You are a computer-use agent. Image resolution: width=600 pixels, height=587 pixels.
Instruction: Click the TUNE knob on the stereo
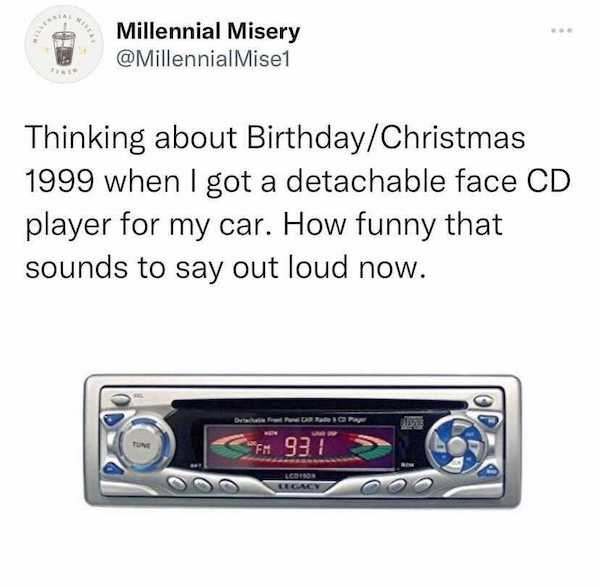click(x=142, y=445)
